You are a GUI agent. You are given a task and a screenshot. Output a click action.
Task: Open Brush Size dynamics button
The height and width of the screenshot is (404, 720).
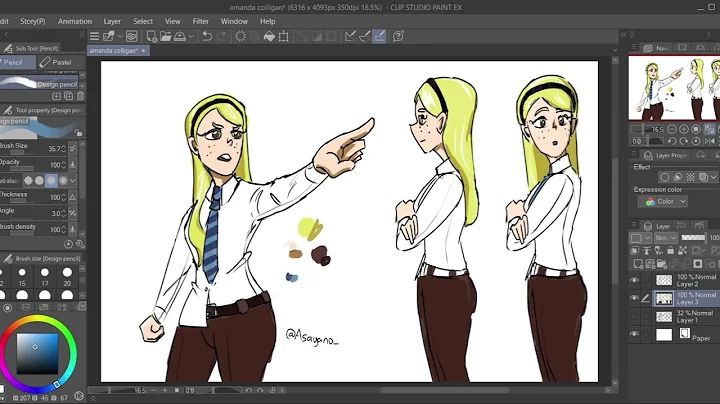73,148
